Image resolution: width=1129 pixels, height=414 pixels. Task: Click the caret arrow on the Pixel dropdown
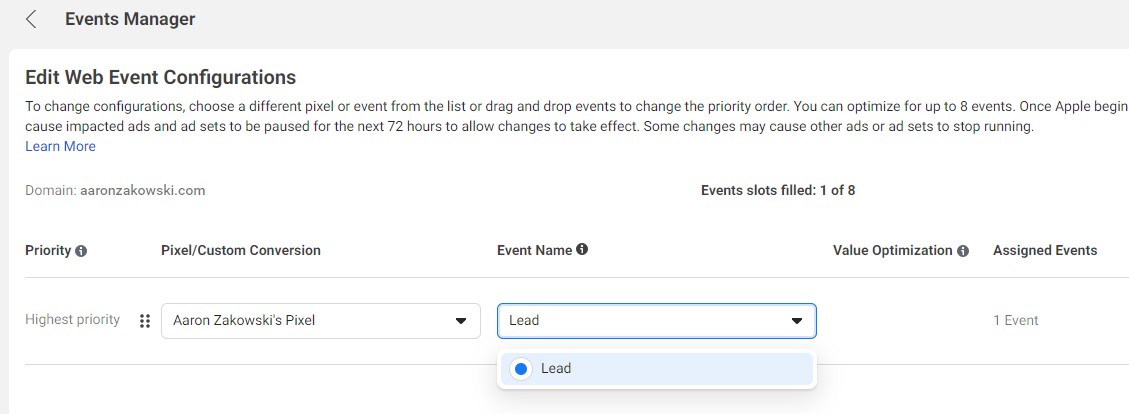(461, 321)
